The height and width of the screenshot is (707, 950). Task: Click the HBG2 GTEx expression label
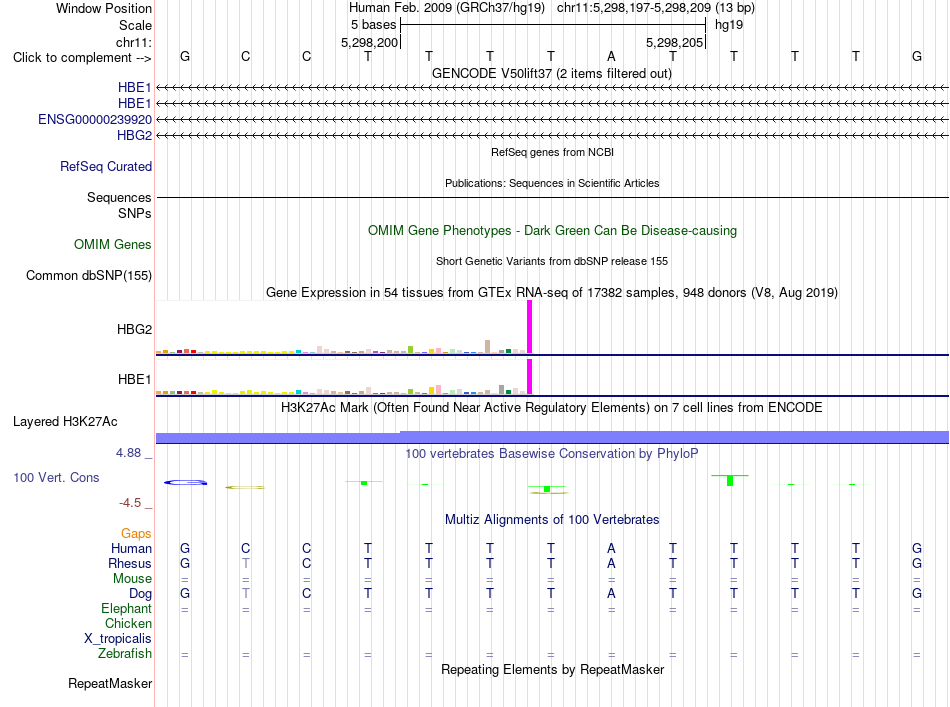(135, 330)
